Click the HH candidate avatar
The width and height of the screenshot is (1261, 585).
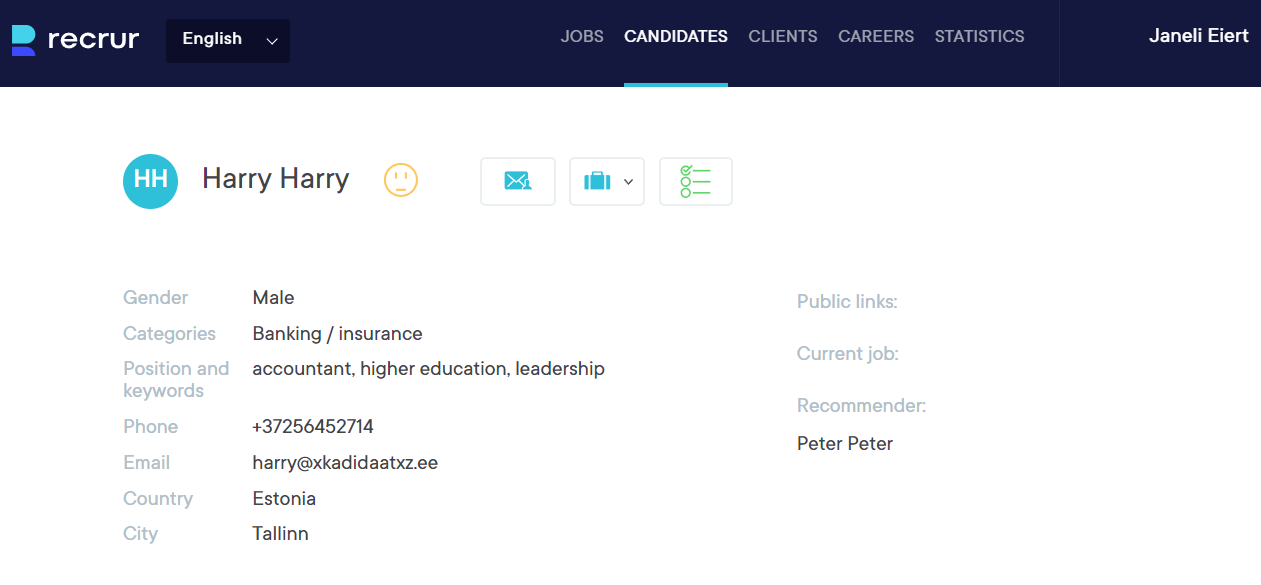(x=150, y=181)
